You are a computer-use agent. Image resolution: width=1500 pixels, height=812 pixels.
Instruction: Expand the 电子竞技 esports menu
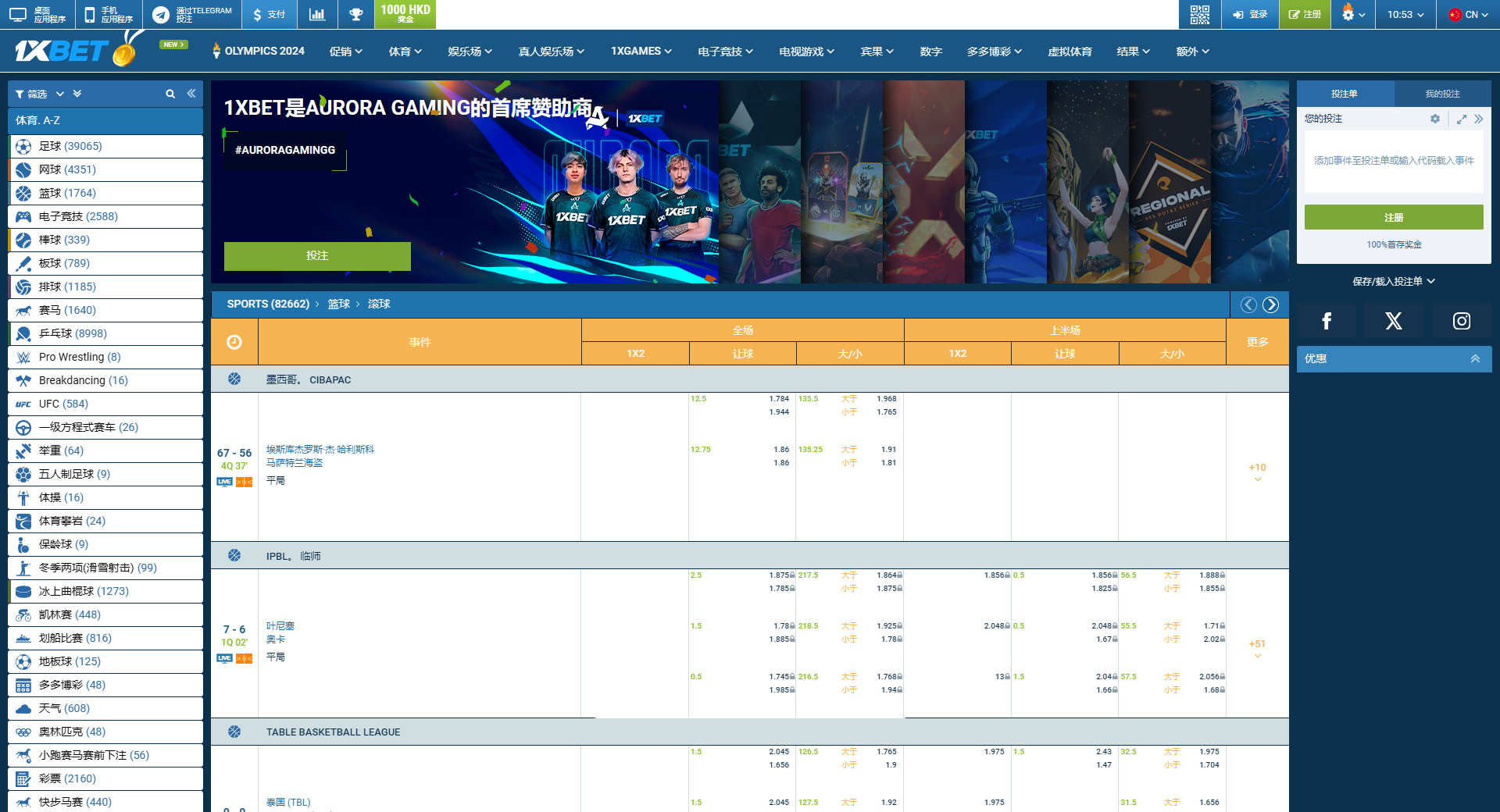[x=725, y=52]
